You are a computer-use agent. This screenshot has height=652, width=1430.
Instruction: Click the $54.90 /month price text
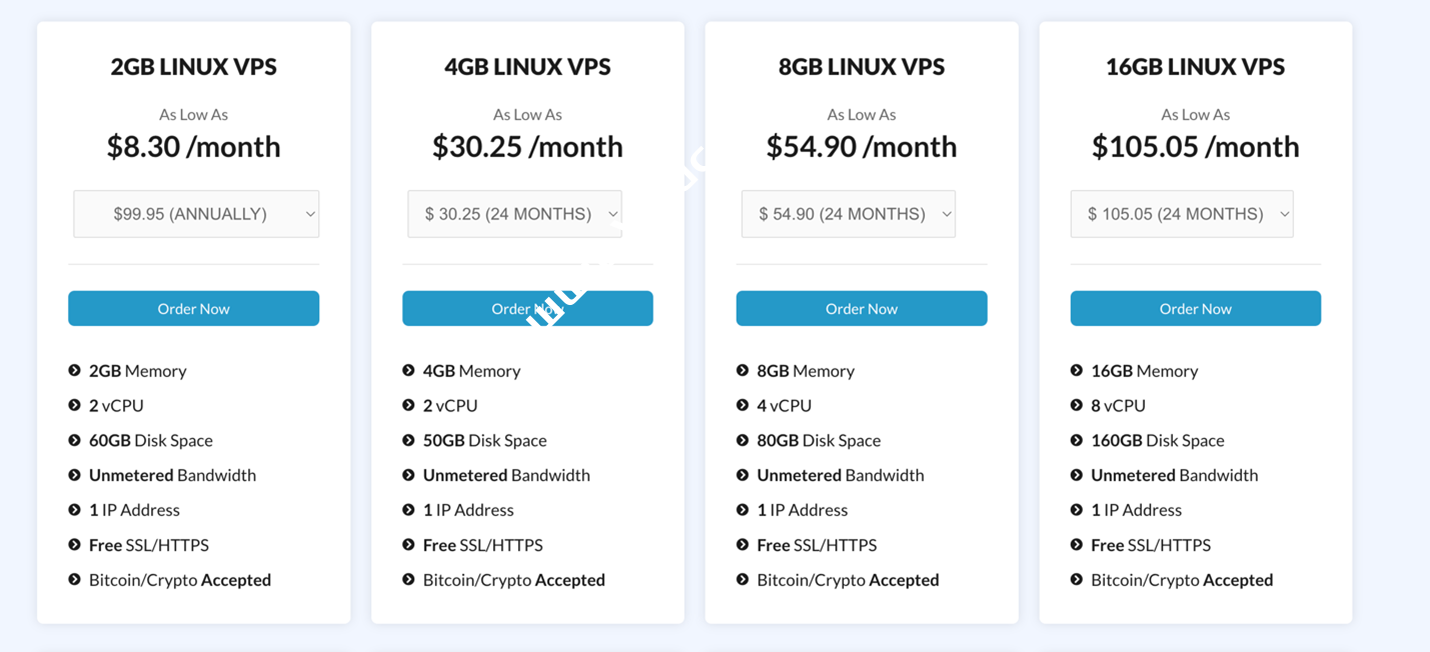point(862,147)
